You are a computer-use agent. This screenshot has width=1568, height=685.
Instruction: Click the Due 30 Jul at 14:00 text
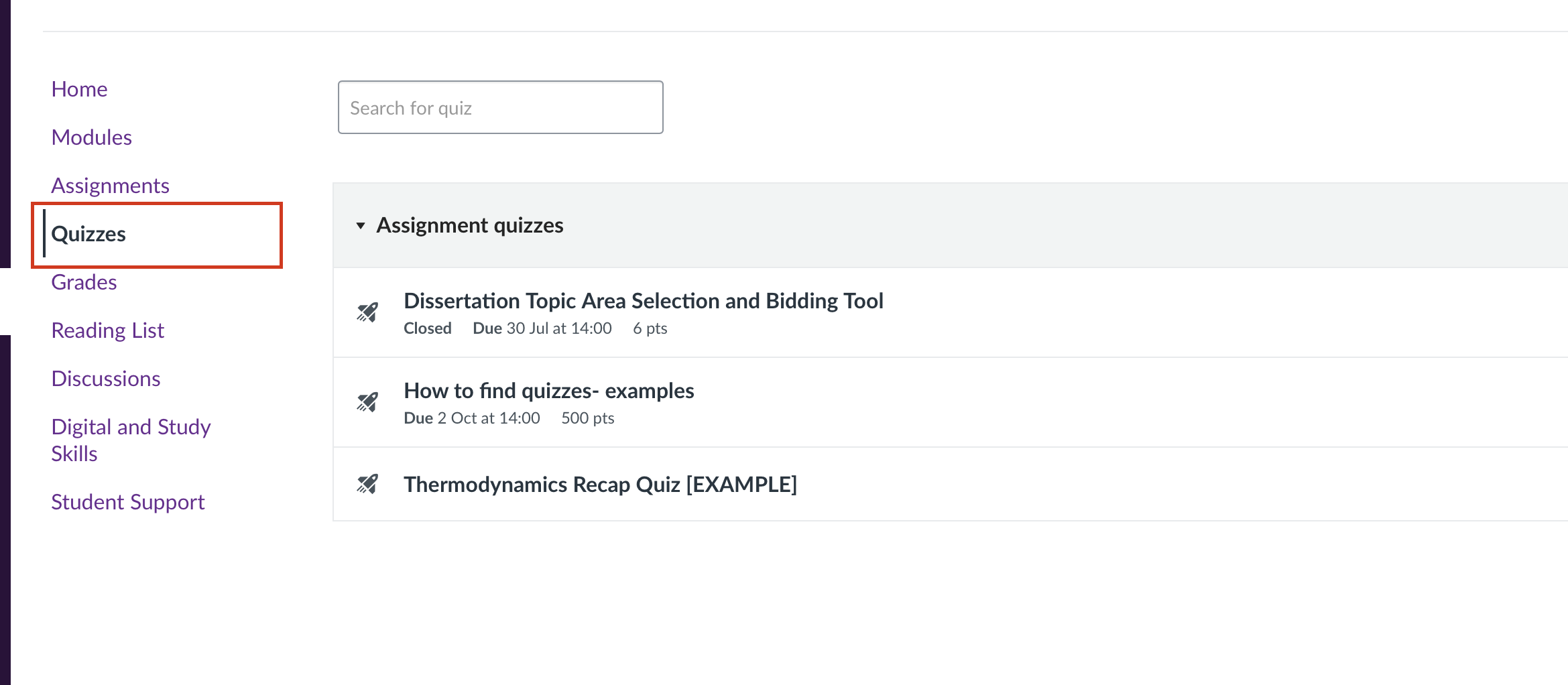542,328
